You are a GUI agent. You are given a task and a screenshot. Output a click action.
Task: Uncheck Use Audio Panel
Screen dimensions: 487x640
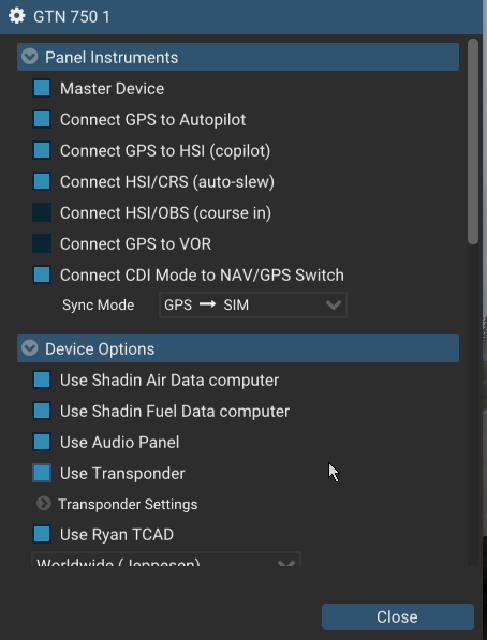coord(42,442)
